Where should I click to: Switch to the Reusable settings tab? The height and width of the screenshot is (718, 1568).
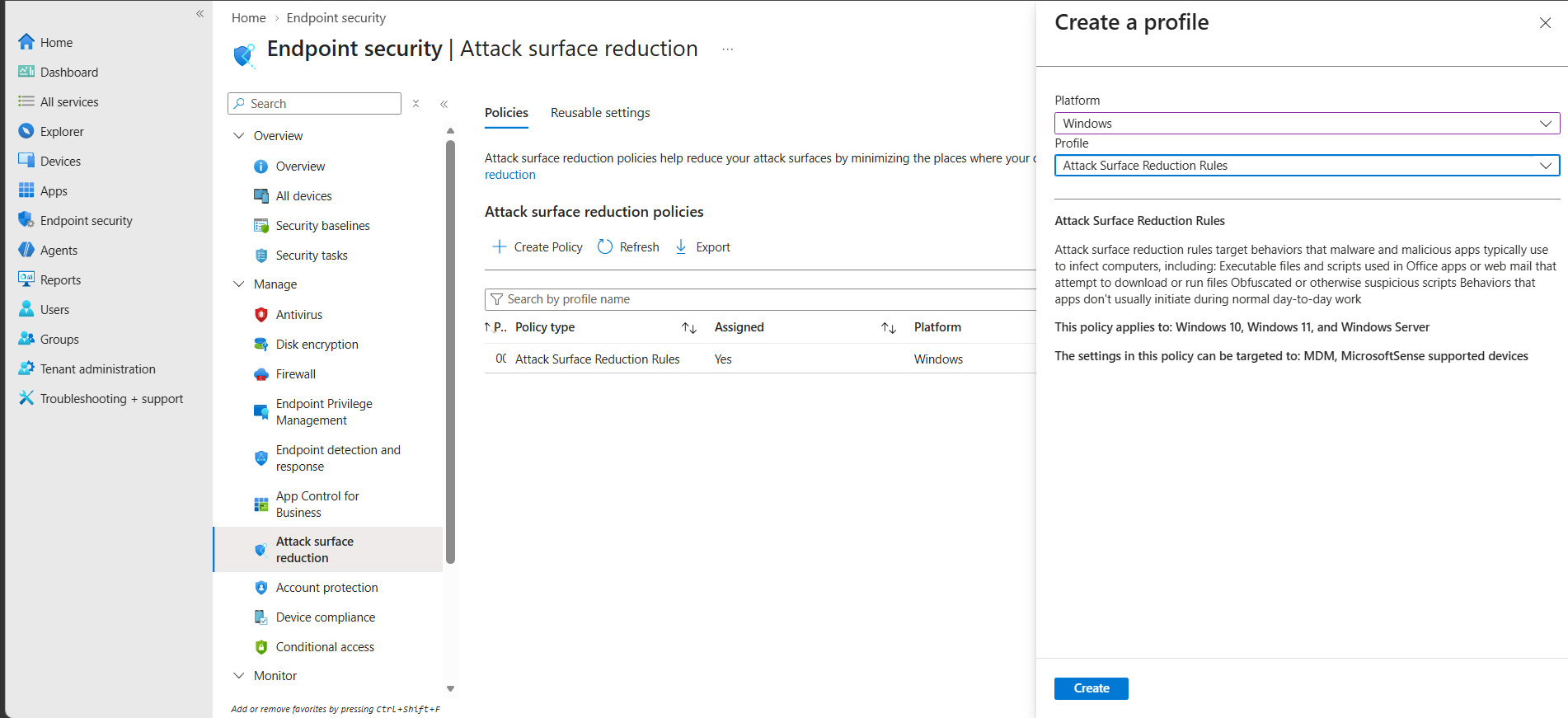[600, 113]
